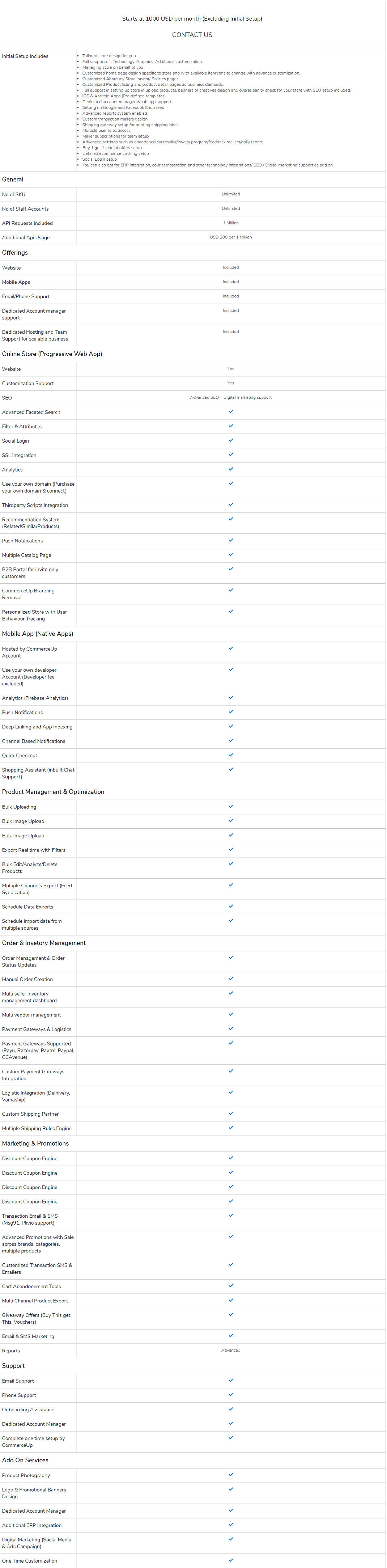
Task: Toggle the SSL integration checkmark
Action: click(x=231, y=455)
